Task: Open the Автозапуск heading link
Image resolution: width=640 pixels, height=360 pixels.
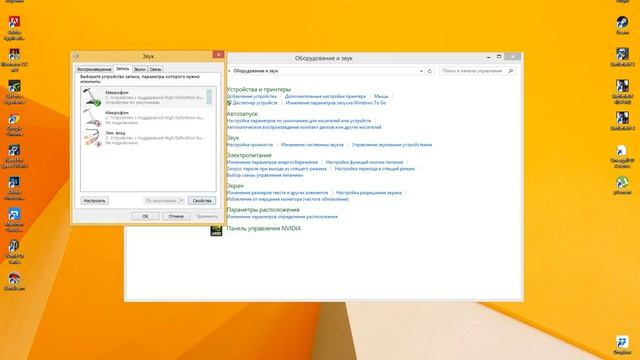Action: click(x=242, y=114)
